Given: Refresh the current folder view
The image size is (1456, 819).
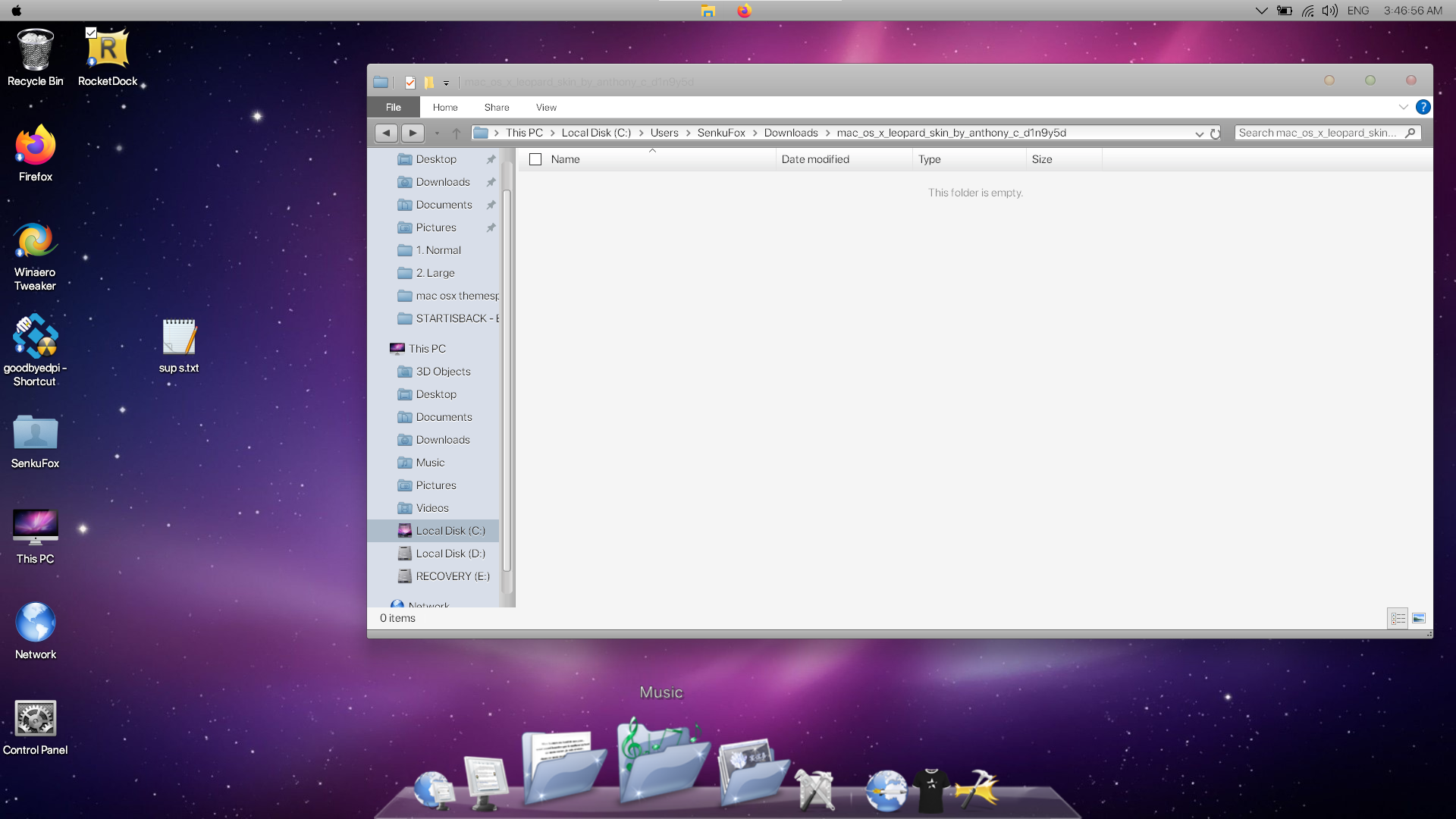Looking at the screenshot, I should click(x=1216, y=133).
